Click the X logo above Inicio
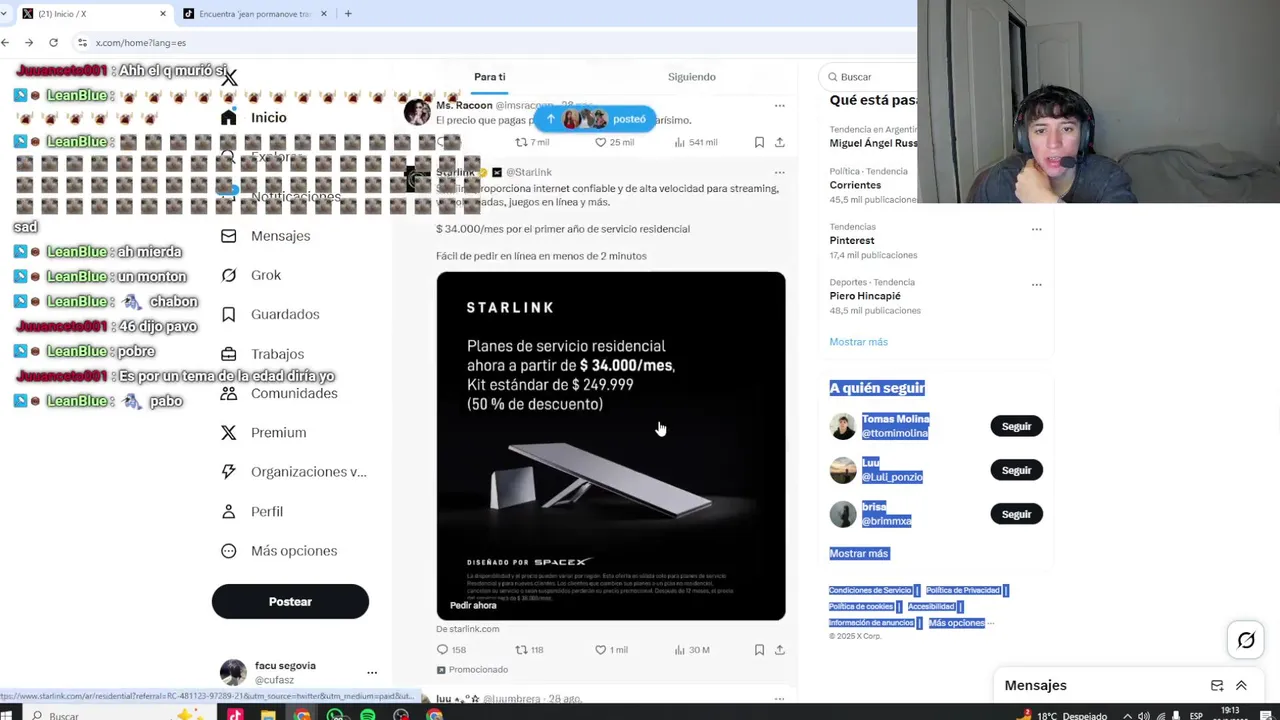This screenshot has width=1280, height=720. point(230,78)
